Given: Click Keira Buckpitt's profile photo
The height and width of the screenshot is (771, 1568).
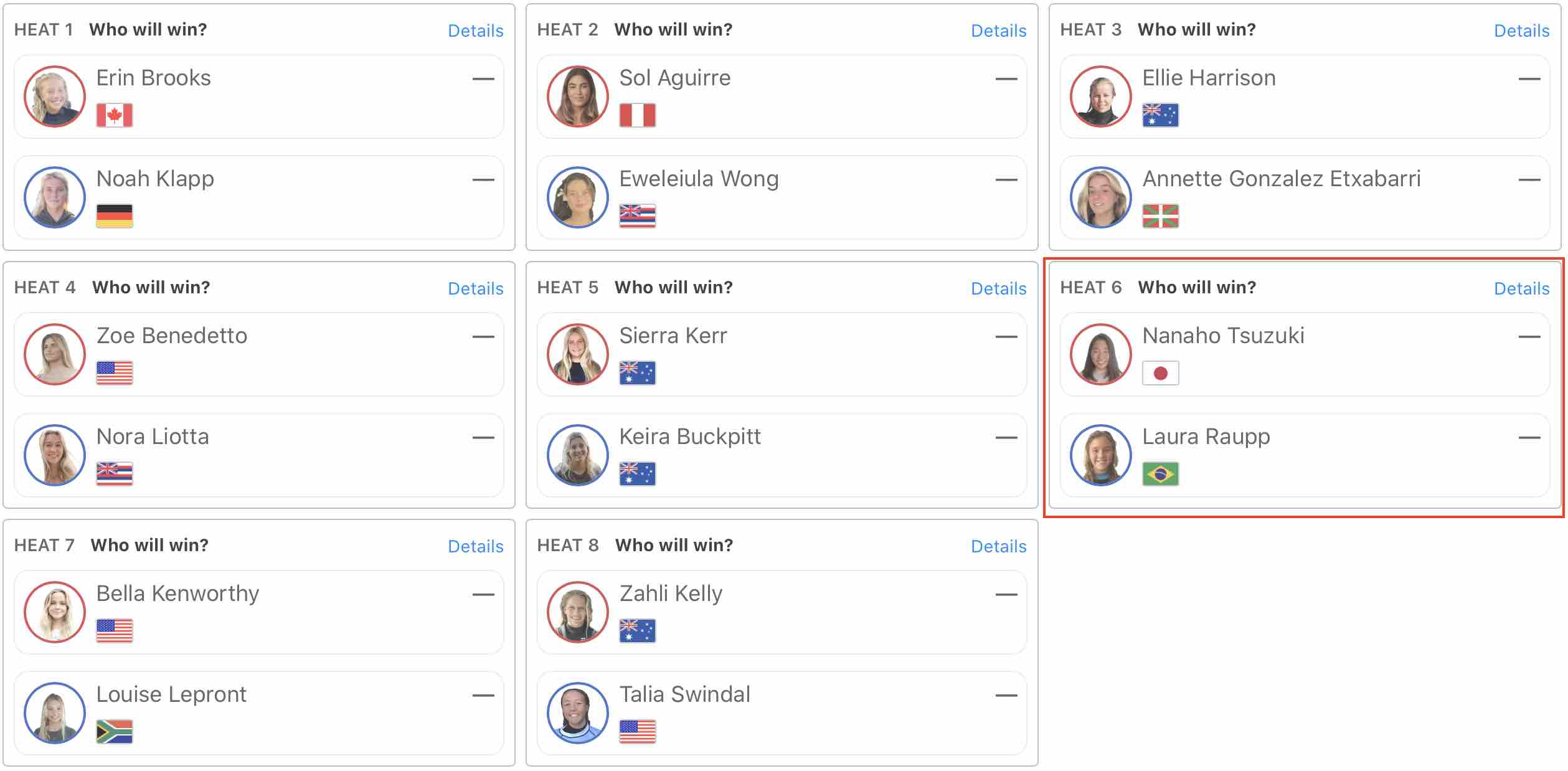Looking at the screenshot, I should pos(577,455).
